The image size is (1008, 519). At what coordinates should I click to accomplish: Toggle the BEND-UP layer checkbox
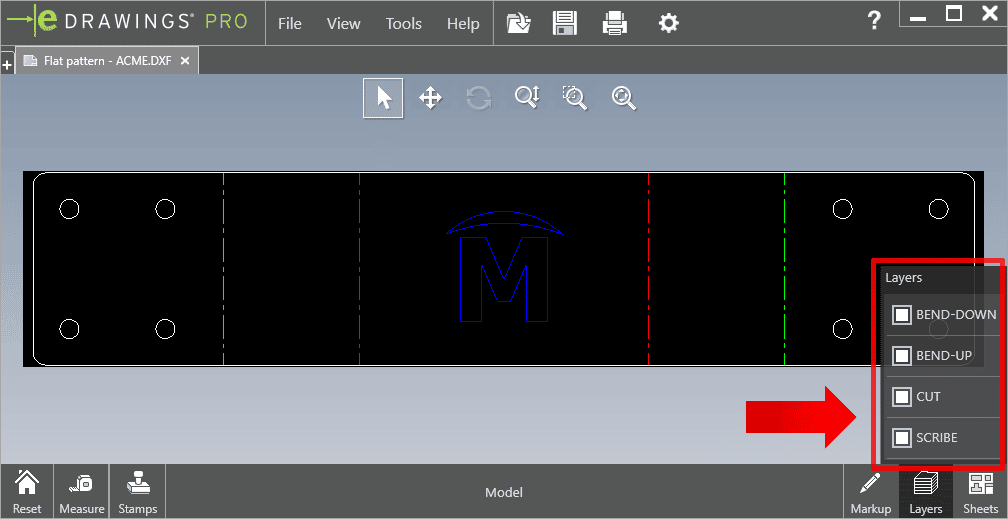pos(902,355)
